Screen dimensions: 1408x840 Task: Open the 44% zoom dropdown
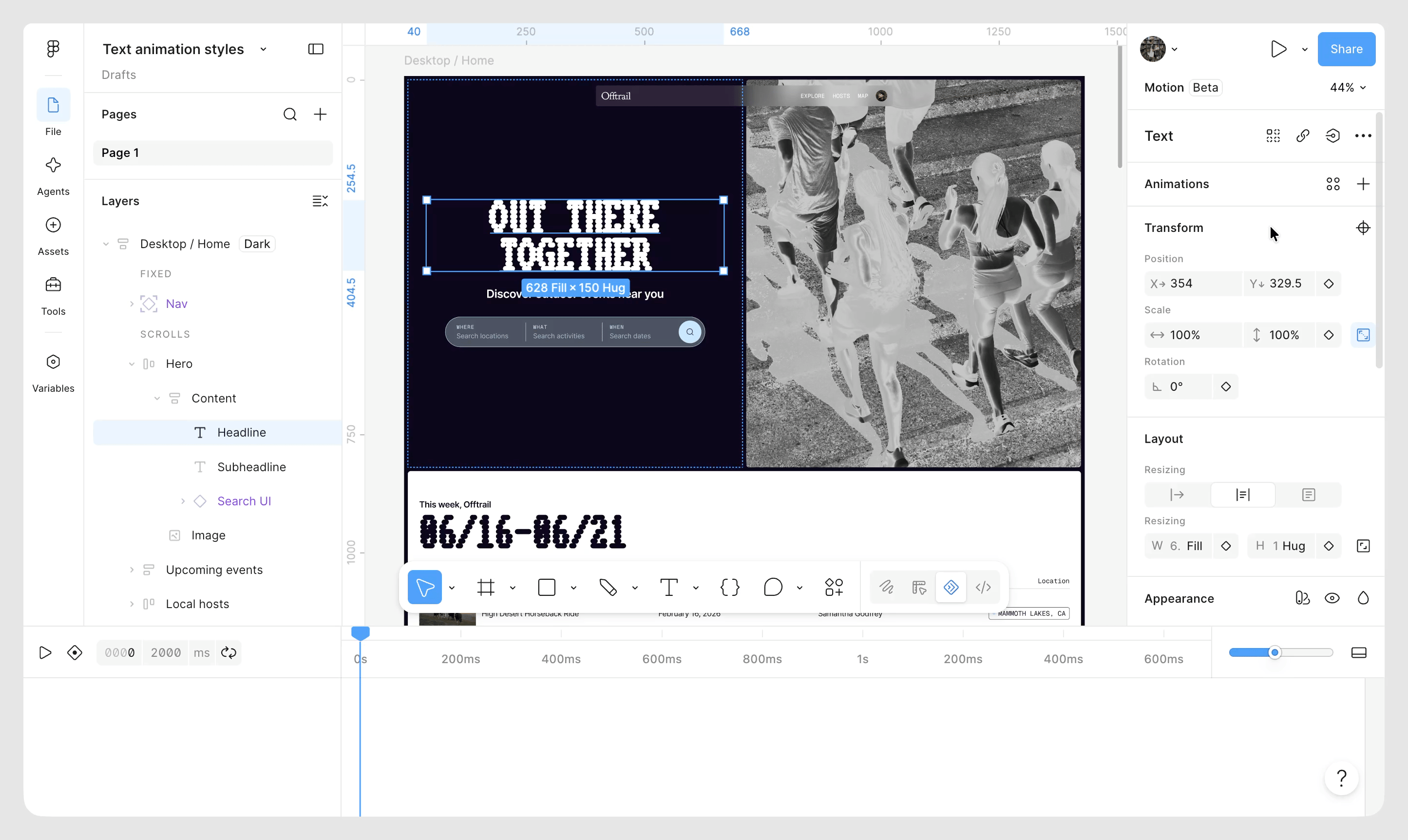pyautogui.click(x=1348, y=88)
